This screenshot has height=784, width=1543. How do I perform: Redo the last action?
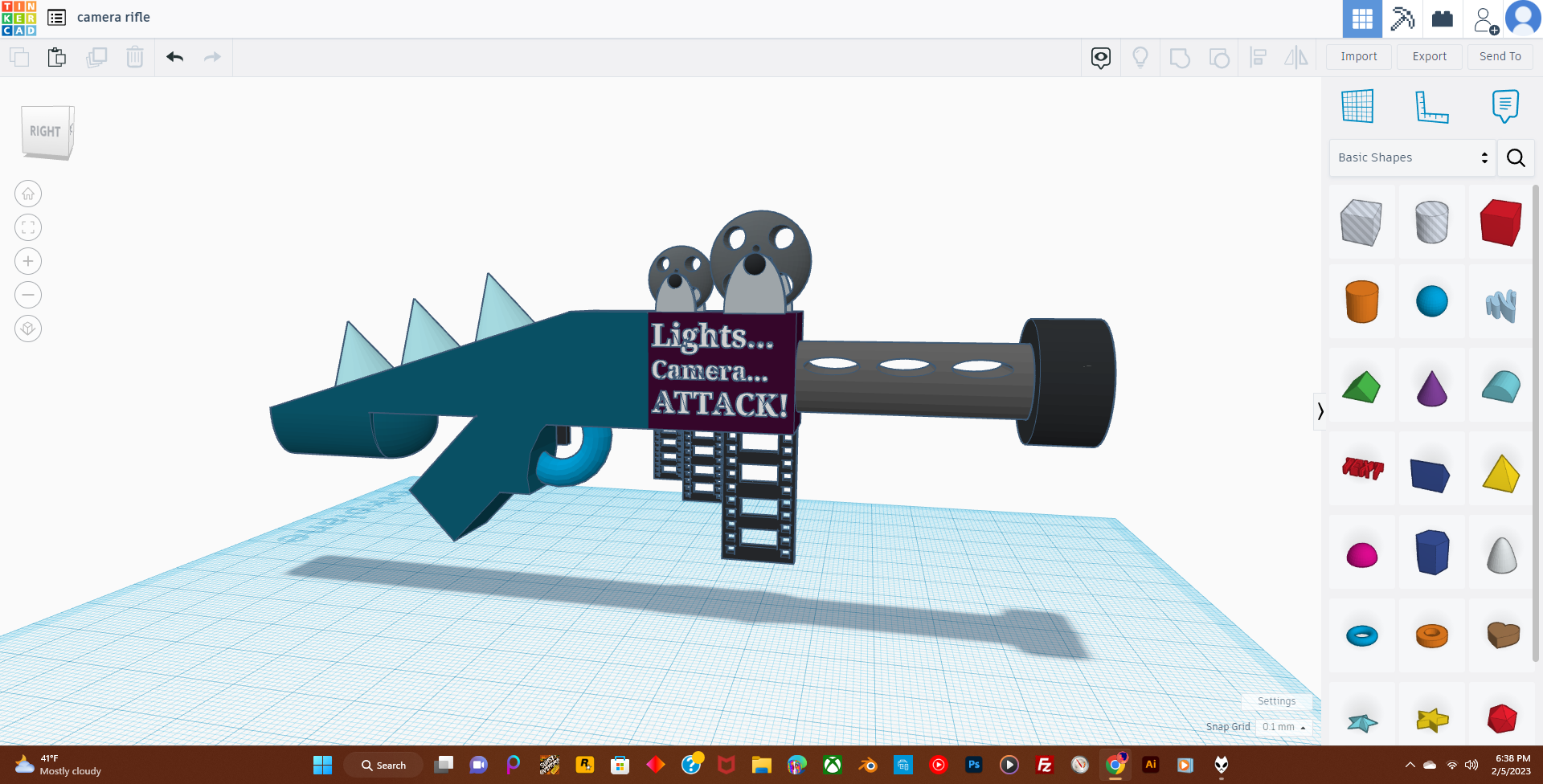coord(212,57)
